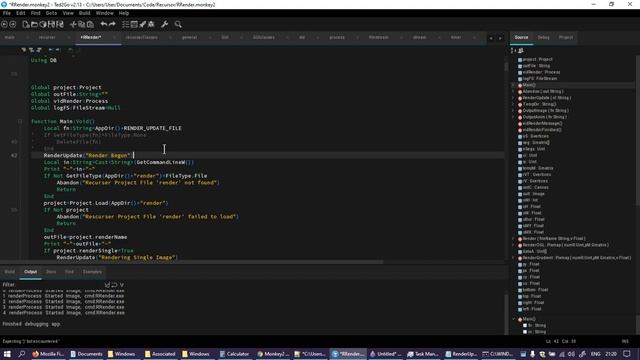
Task: Select the logFS : FileStream tree item
Action: pos(537,78)
